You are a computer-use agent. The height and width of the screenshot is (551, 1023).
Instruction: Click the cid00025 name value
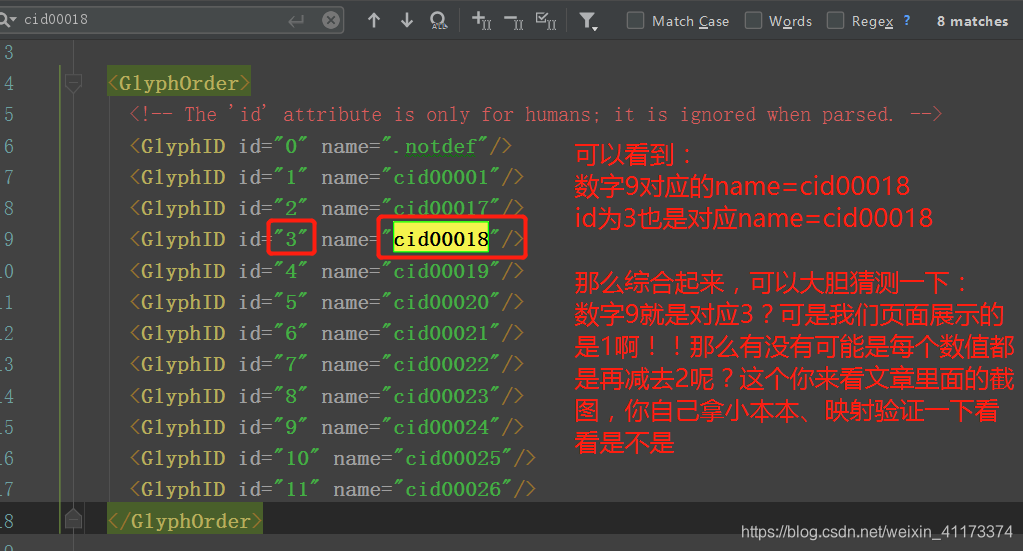[453, 458]
